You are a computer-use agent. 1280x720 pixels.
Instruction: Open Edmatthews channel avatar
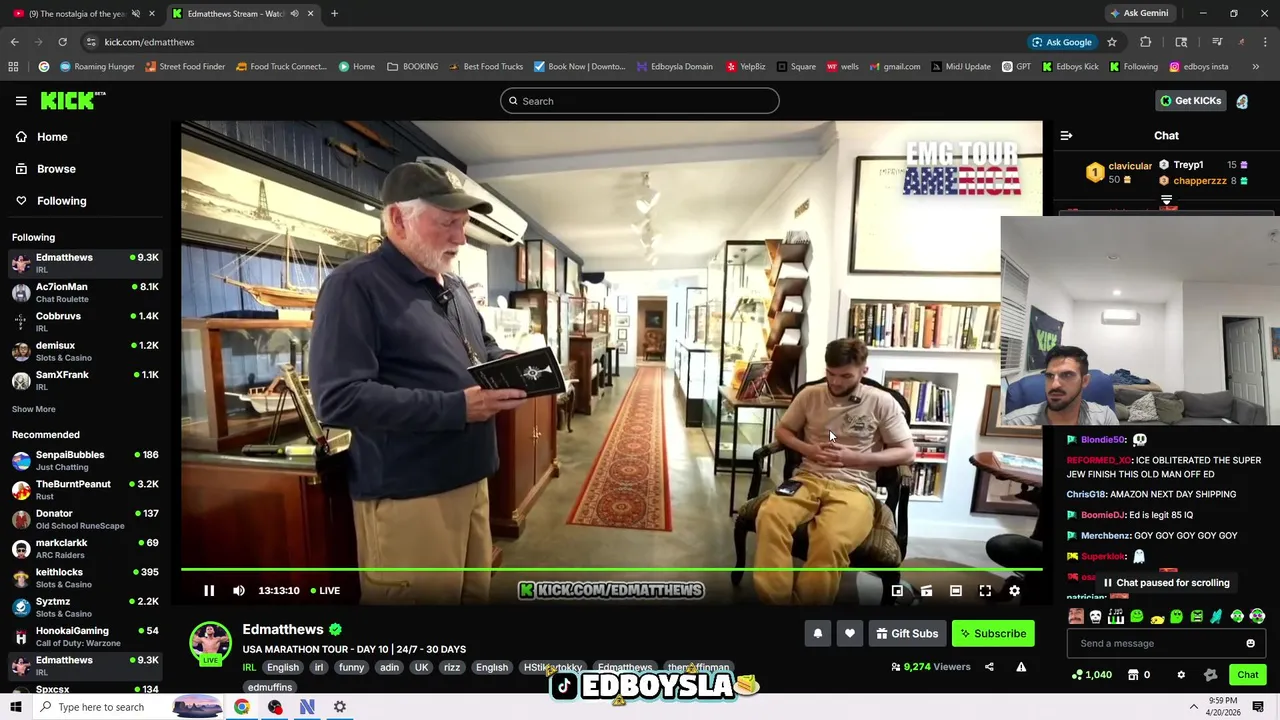[x=211, y=642]
